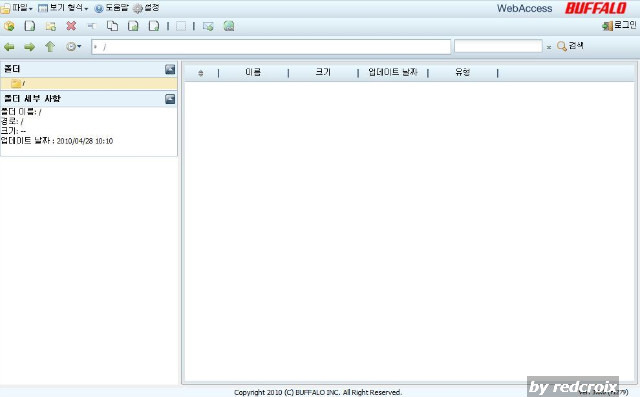The image size is (640, 397).
Task: Open 도움말 help
Action: [111, 8]
